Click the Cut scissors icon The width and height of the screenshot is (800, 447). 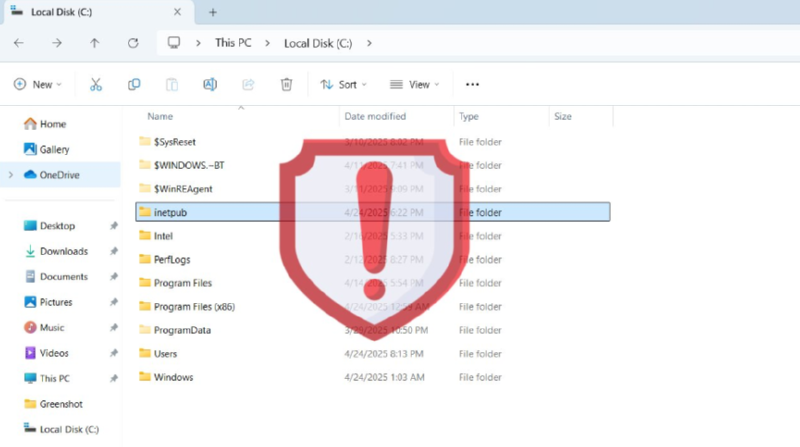[x=96, y=85]
